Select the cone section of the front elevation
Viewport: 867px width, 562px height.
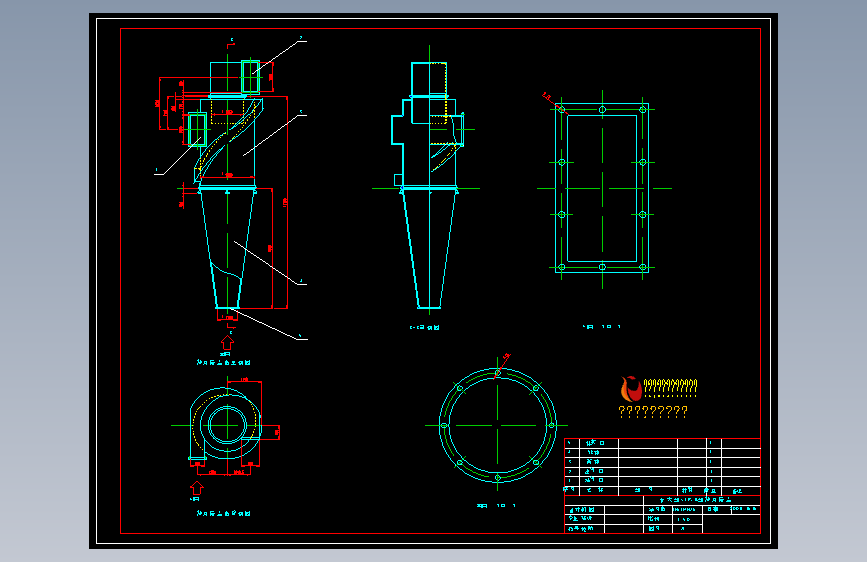[227, 249]
